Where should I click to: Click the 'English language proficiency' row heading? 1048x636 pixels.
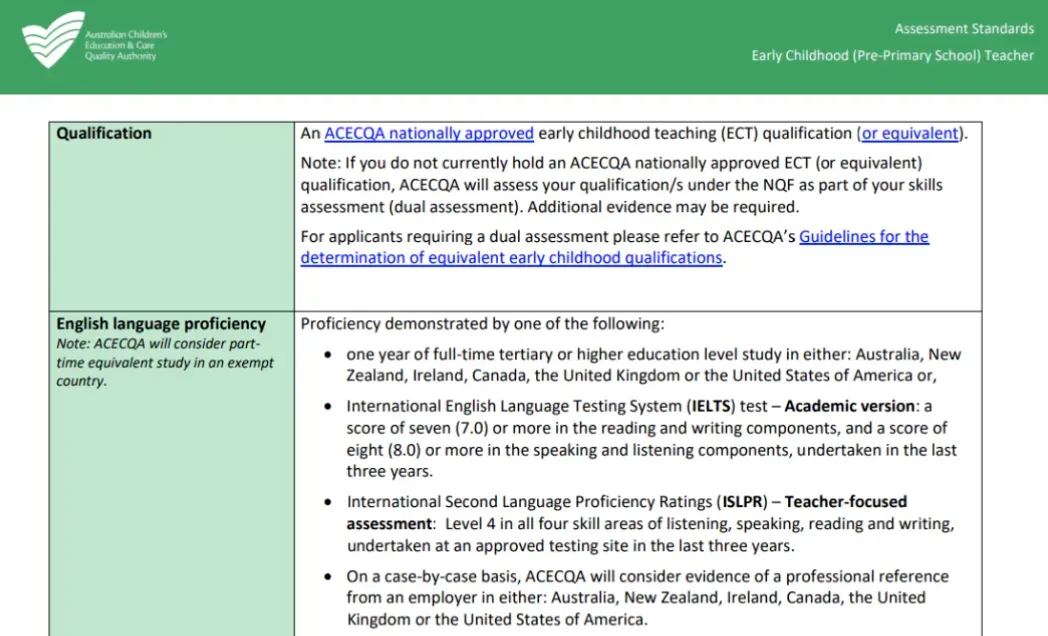161,324
